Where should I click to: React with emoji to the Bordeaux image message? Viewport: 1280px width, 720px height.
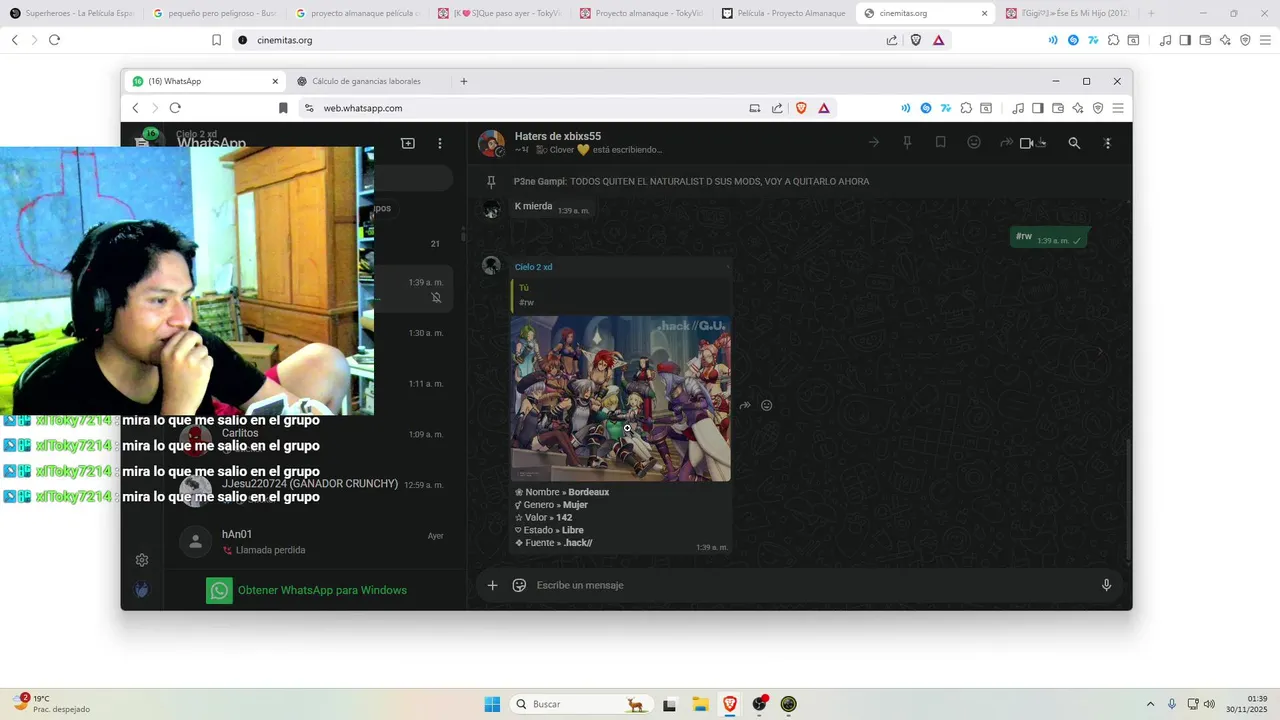point(767,405)
